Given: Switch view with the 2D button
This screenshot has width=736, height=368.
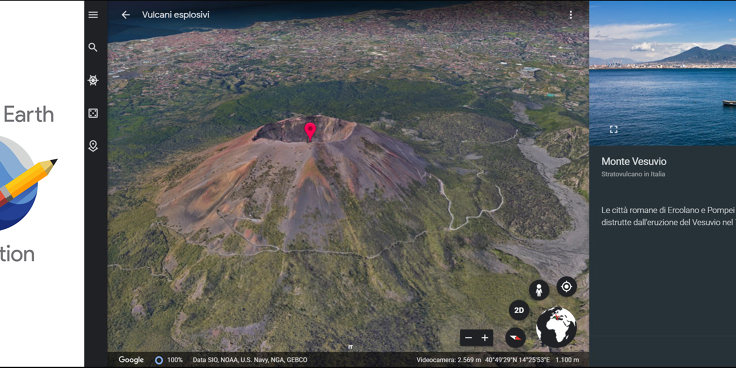Looking at the screenshot, I should [519, 310].
